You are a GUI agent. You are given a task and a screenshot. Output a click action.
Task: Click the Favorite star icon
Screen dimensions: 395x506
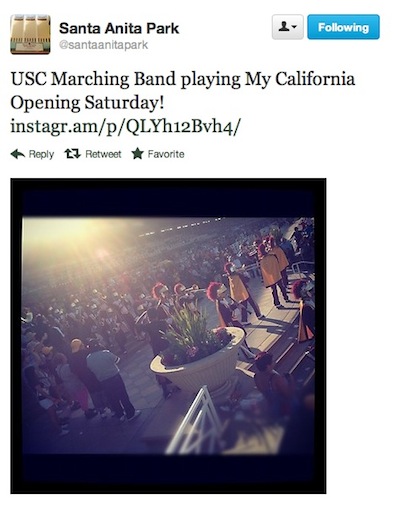(x=137, y=154)
